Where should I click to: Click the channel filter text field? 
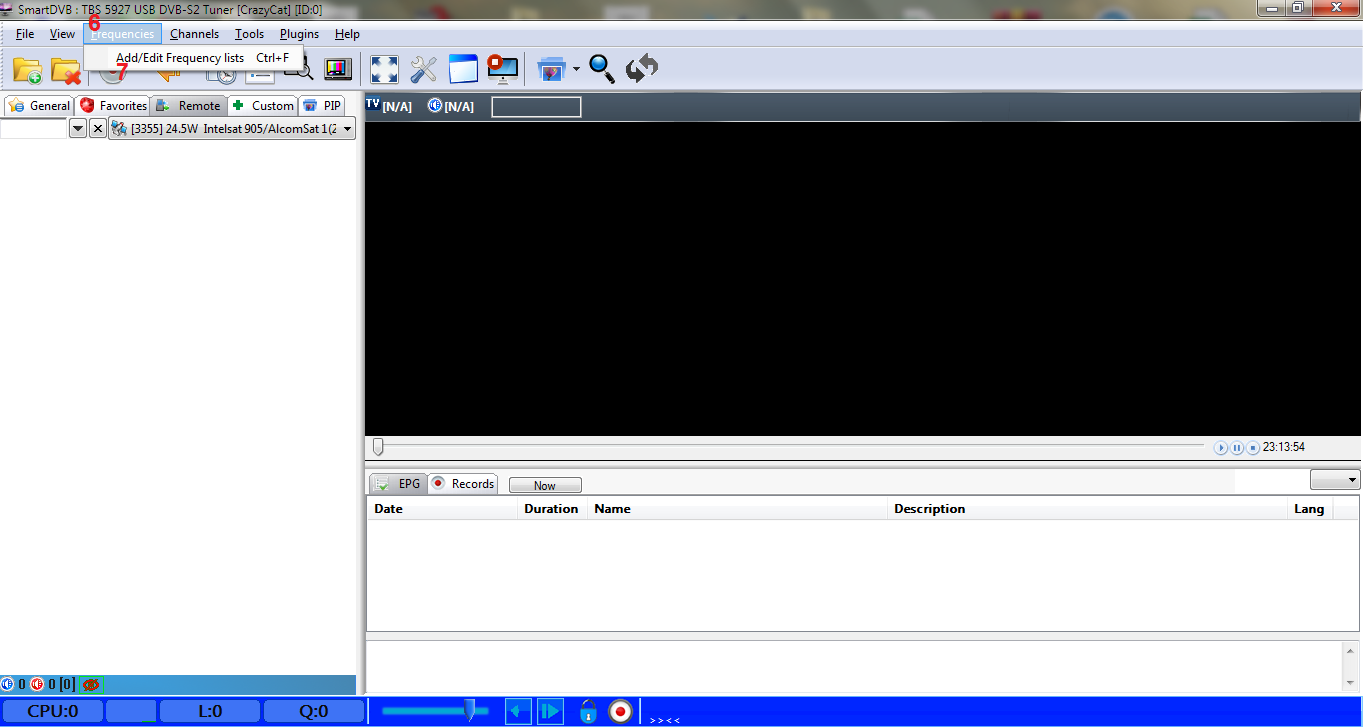tap(33, 128)
